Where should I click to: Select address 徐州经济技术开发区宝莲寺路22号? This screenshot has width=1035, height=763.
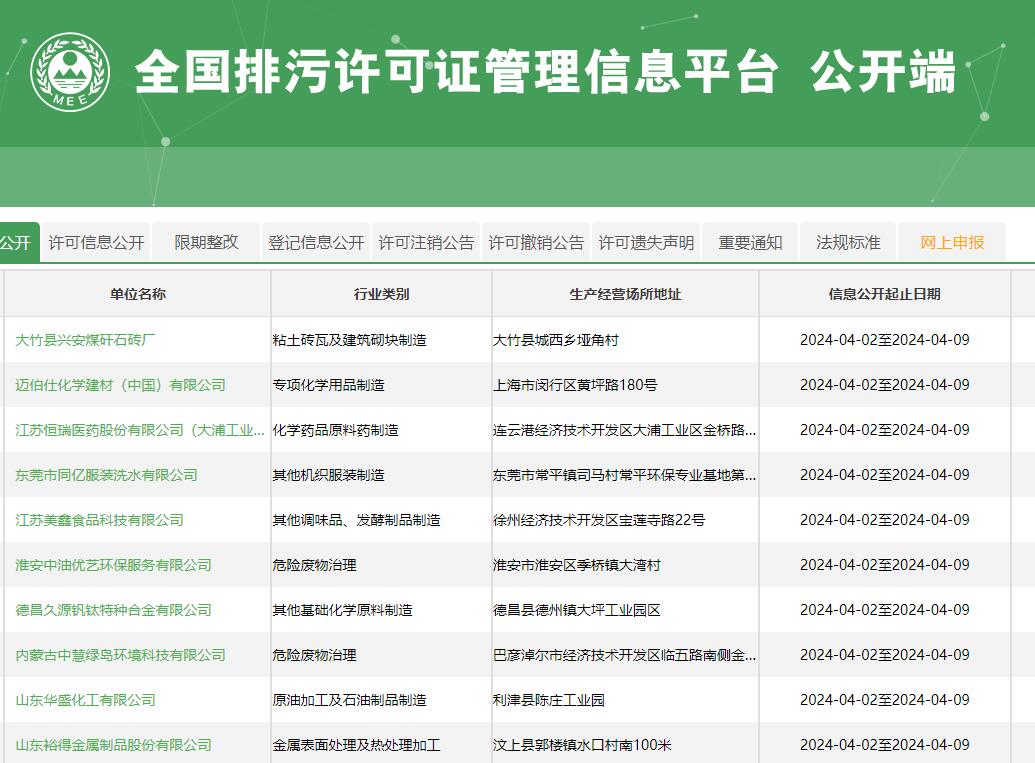(599, 520)
